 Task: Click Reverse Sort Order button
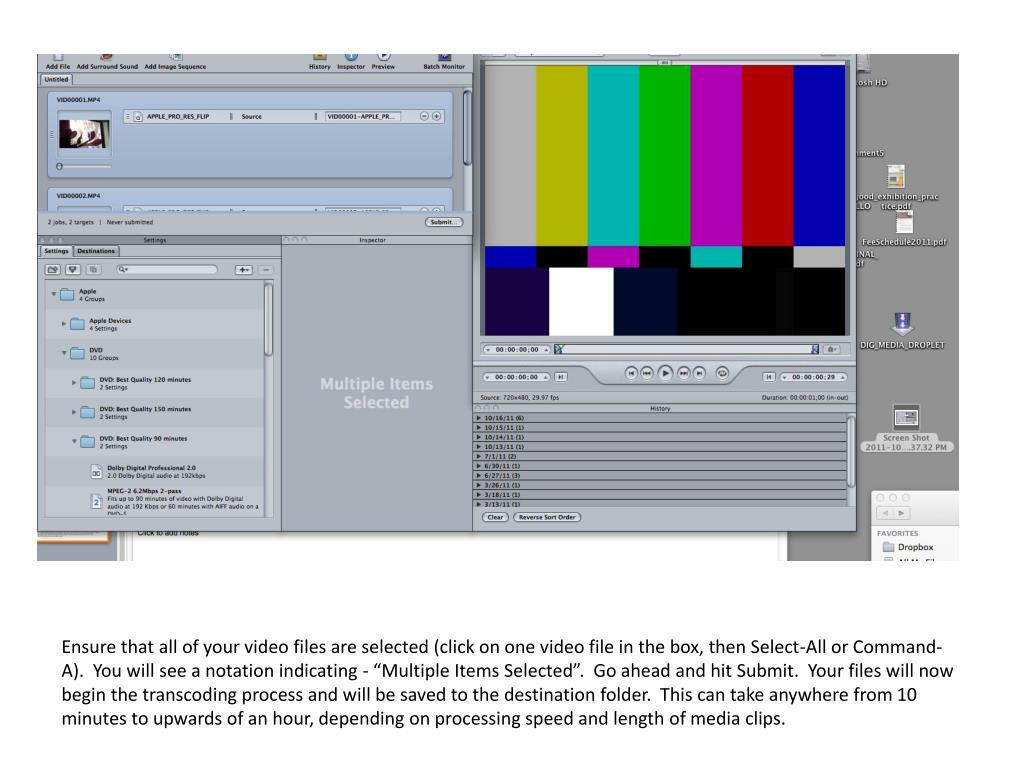[x=547, y=517]
